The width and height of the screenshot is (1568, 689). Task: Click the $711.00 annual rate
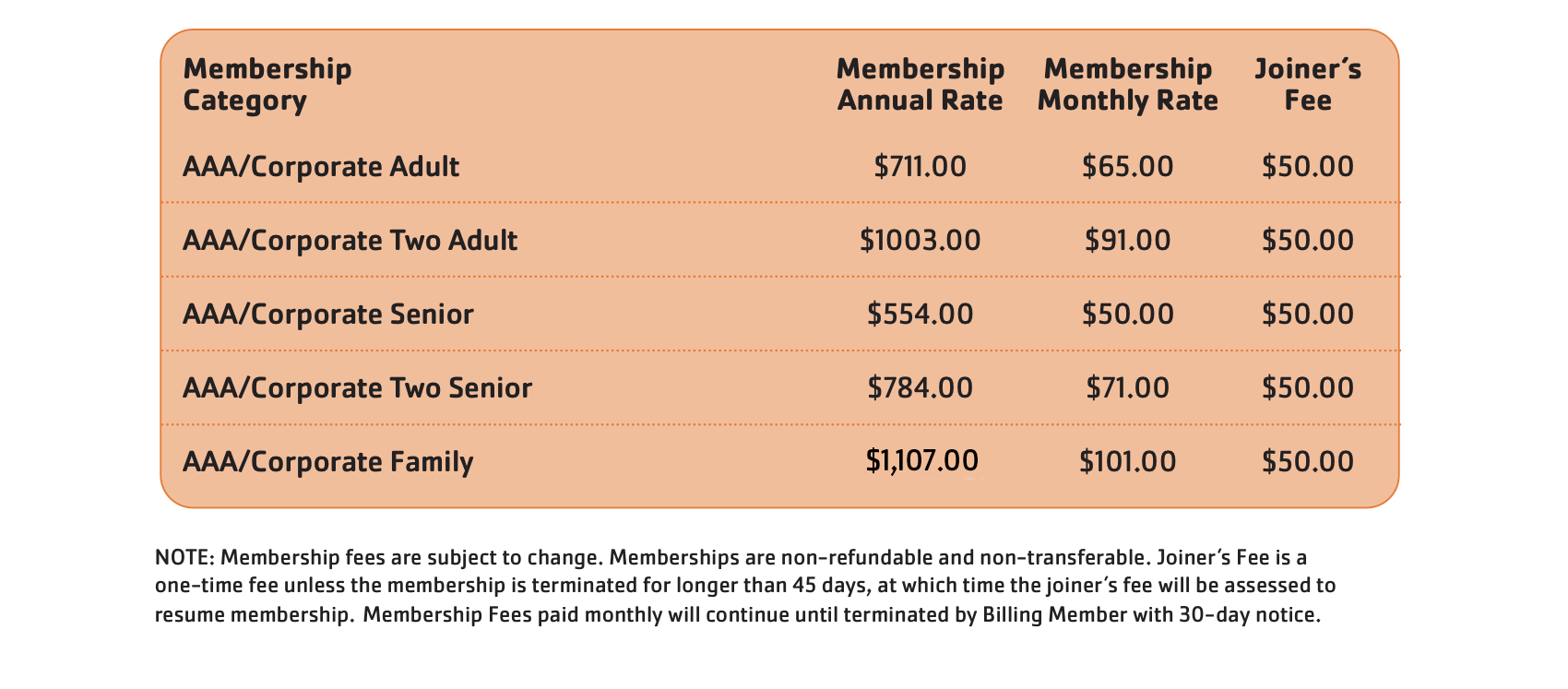(920, 167)
